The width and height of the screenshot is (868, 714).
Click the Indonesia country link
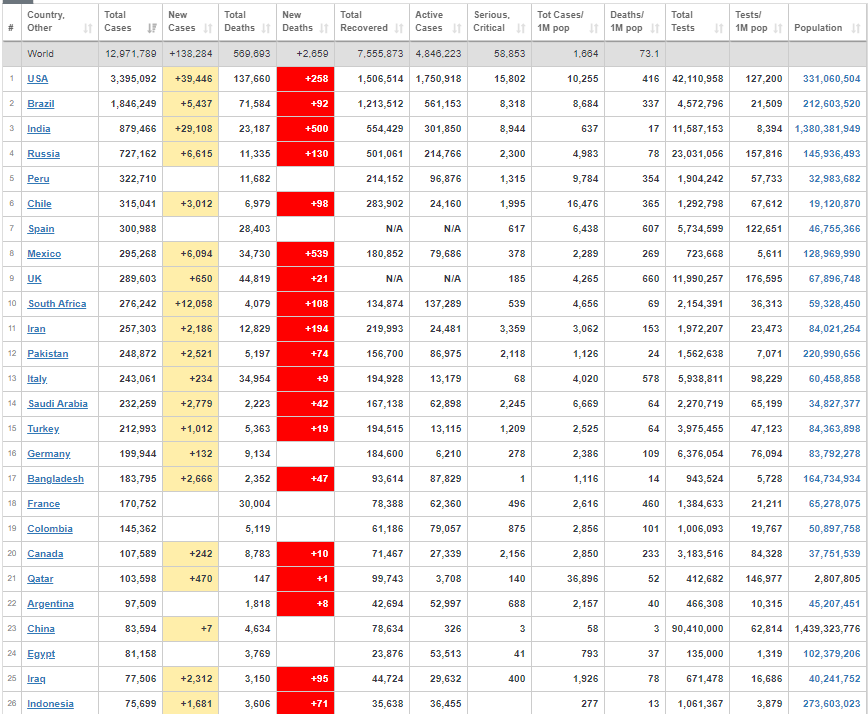(x=50, y=704)
